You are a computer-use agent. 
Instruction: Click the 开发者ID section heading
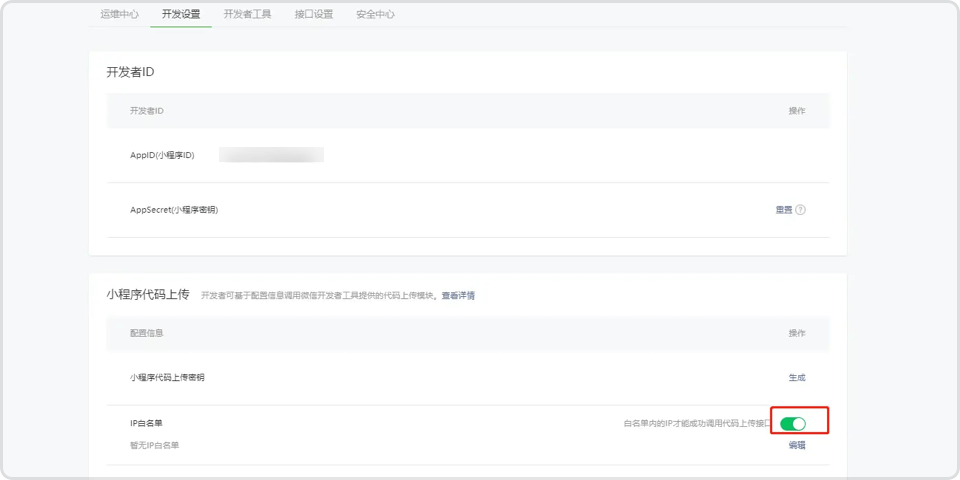(130, 73)
